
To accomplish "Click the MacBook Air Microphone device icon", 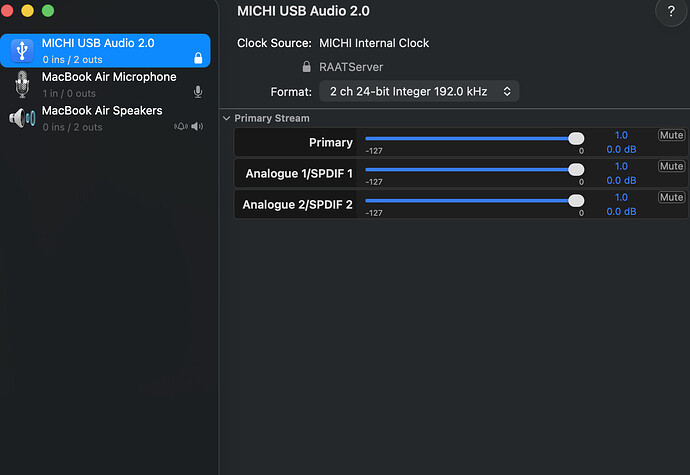I will tap(22, 84).
